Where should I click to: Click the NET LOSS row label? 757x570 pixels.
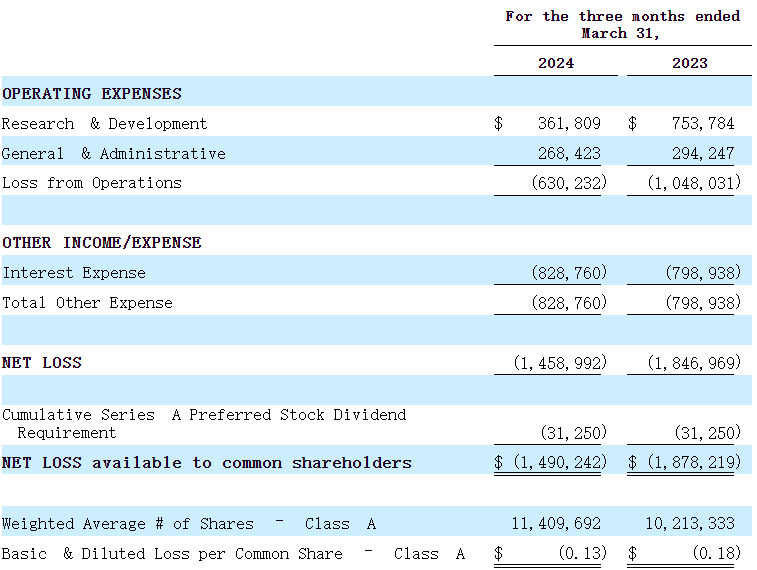coord(42,363)
